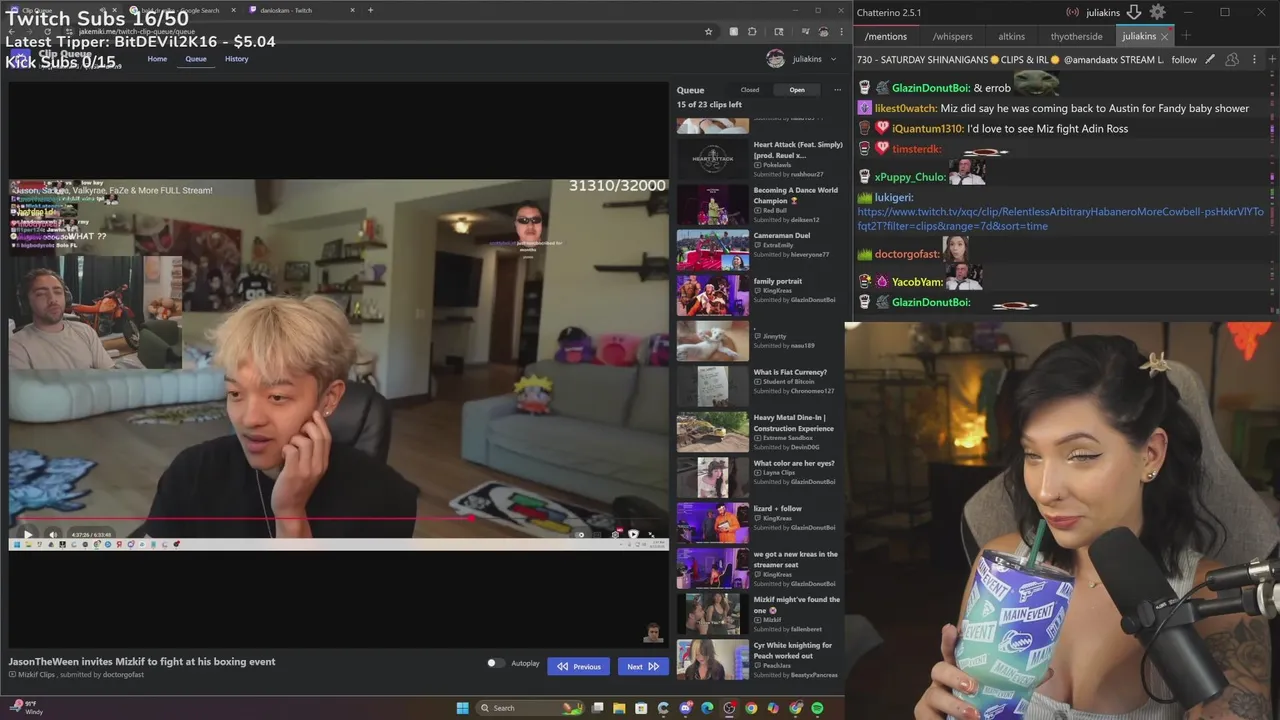1280x720 pixels.
Task: Click the Previous clip button
Action: point(578,666)
